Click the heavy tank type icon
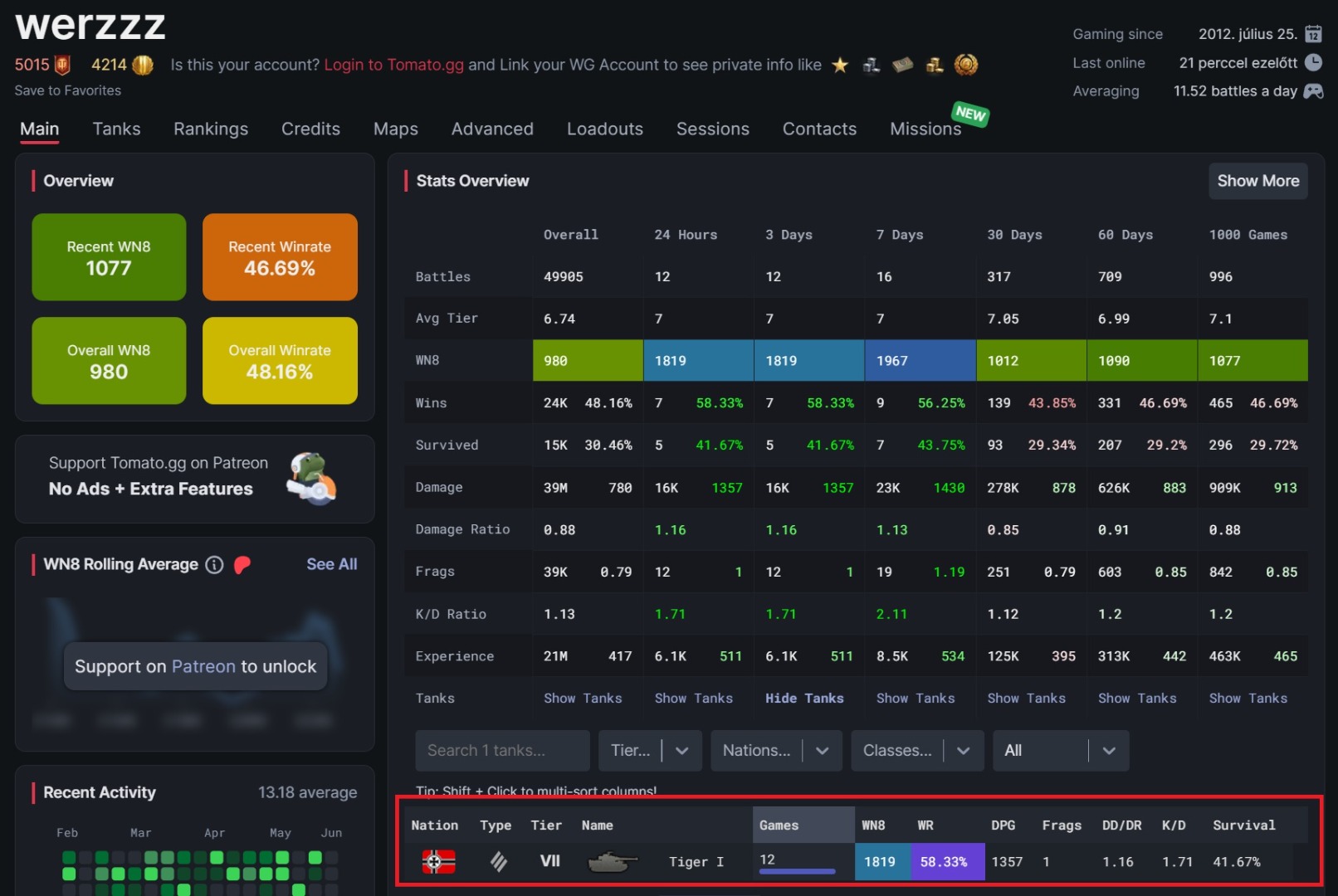The width and height of the screenshot is (1338, 896). (x=498, y=862)
